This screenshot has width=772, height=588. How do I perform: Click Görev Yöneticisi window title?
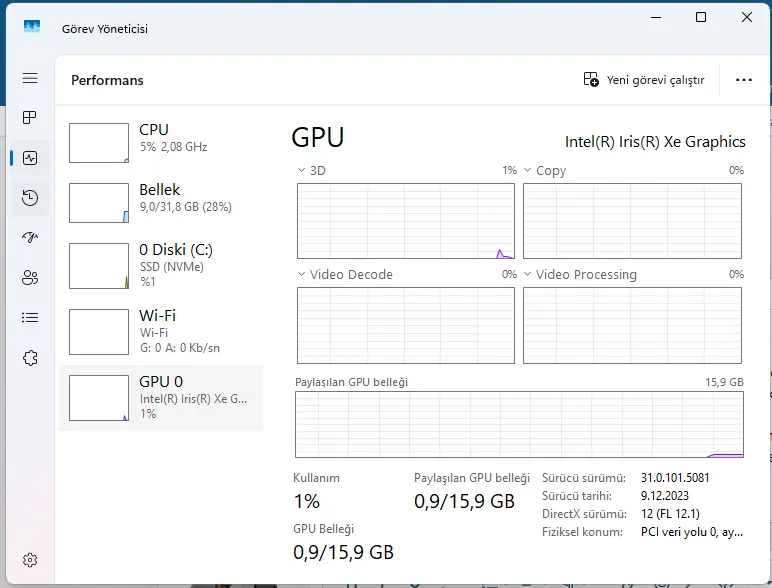pos(105,29)
